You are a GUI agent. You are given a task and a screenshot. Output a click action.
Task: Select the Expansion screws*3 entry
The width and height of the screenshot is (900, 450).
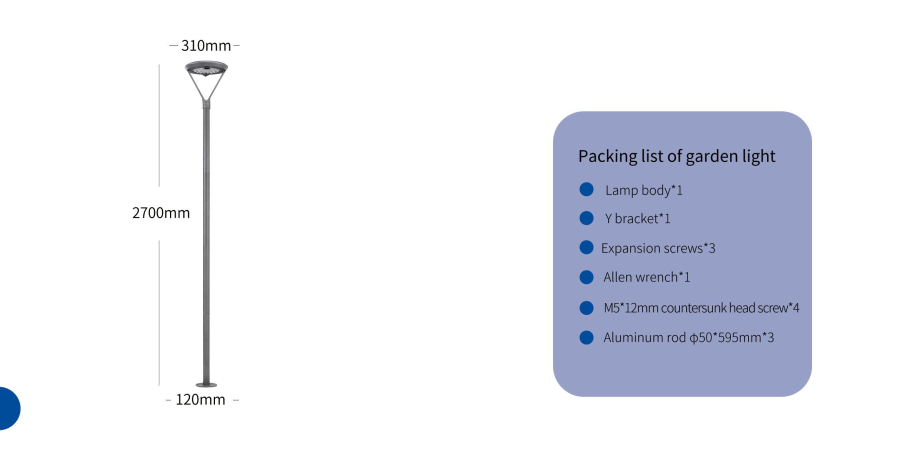coord(658,248)
